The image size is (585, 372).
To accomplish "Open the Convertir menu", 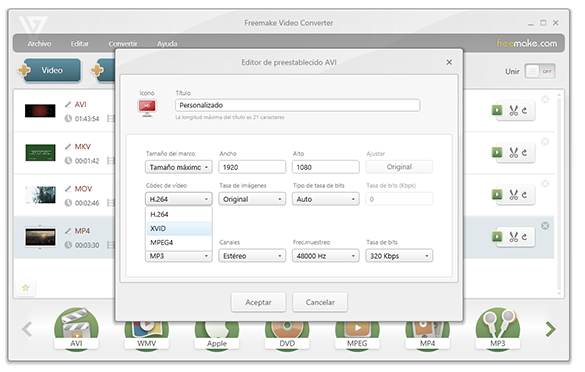I will (x=123, y=44).
